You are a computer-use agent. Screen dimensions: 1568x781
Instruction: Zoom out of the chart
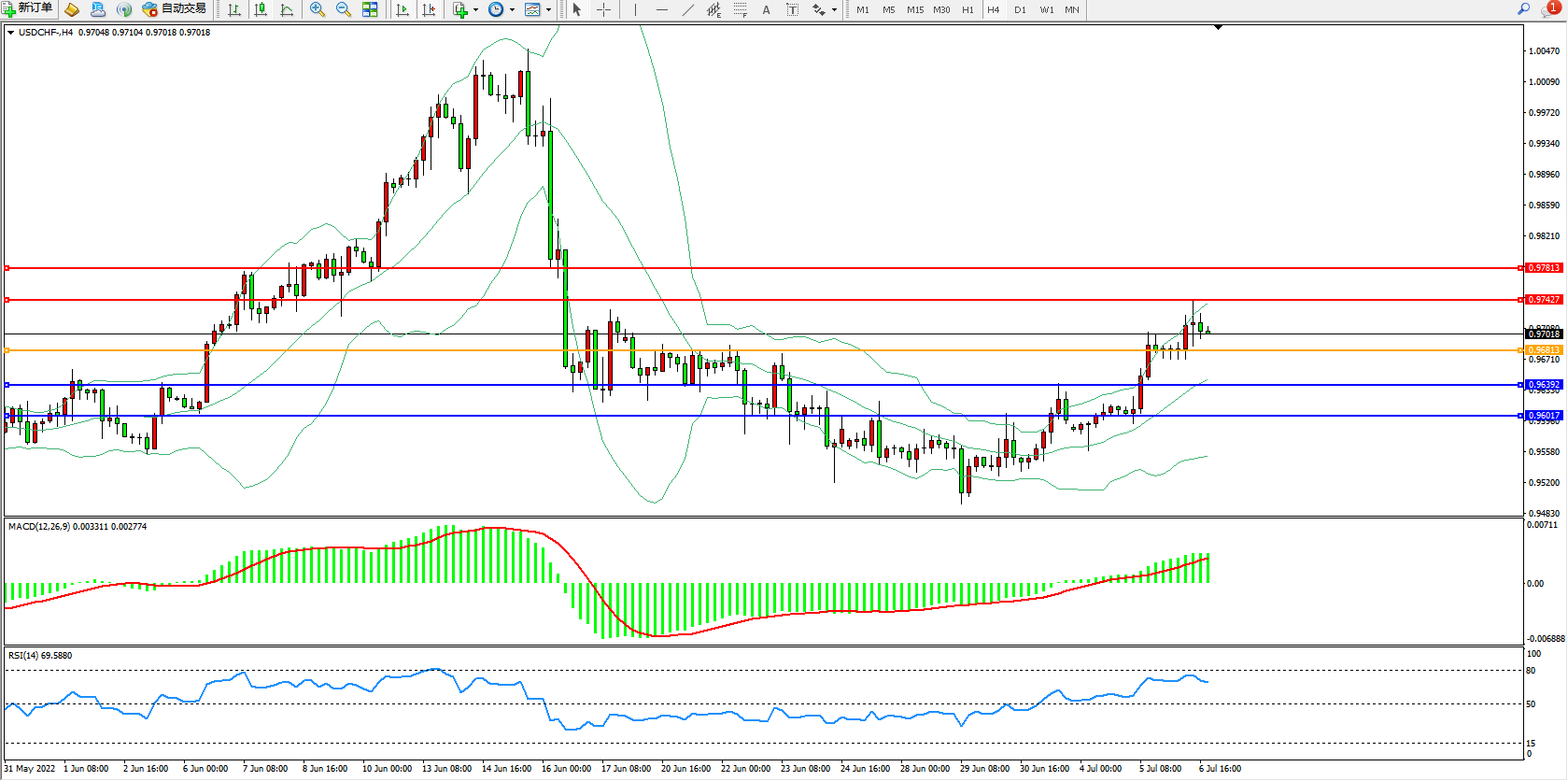coord(344,9)
